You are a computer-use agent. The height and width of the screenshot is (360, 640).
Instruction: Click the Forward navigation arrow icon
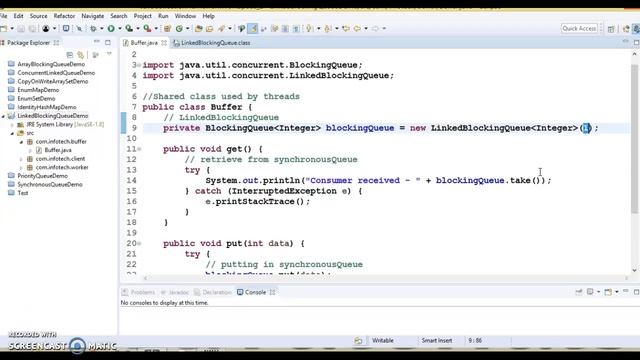click(x=375, y=29)
